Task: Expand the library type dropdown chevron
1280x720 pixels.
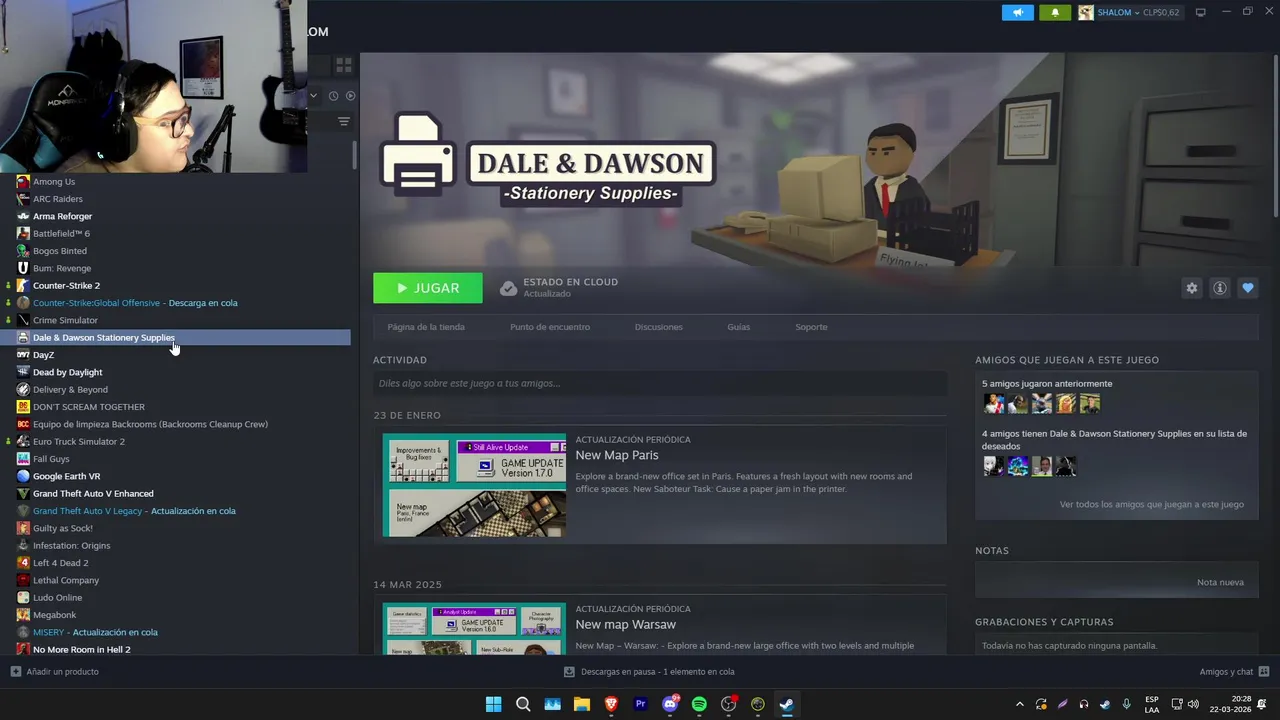Action: [x=314, y=96]
